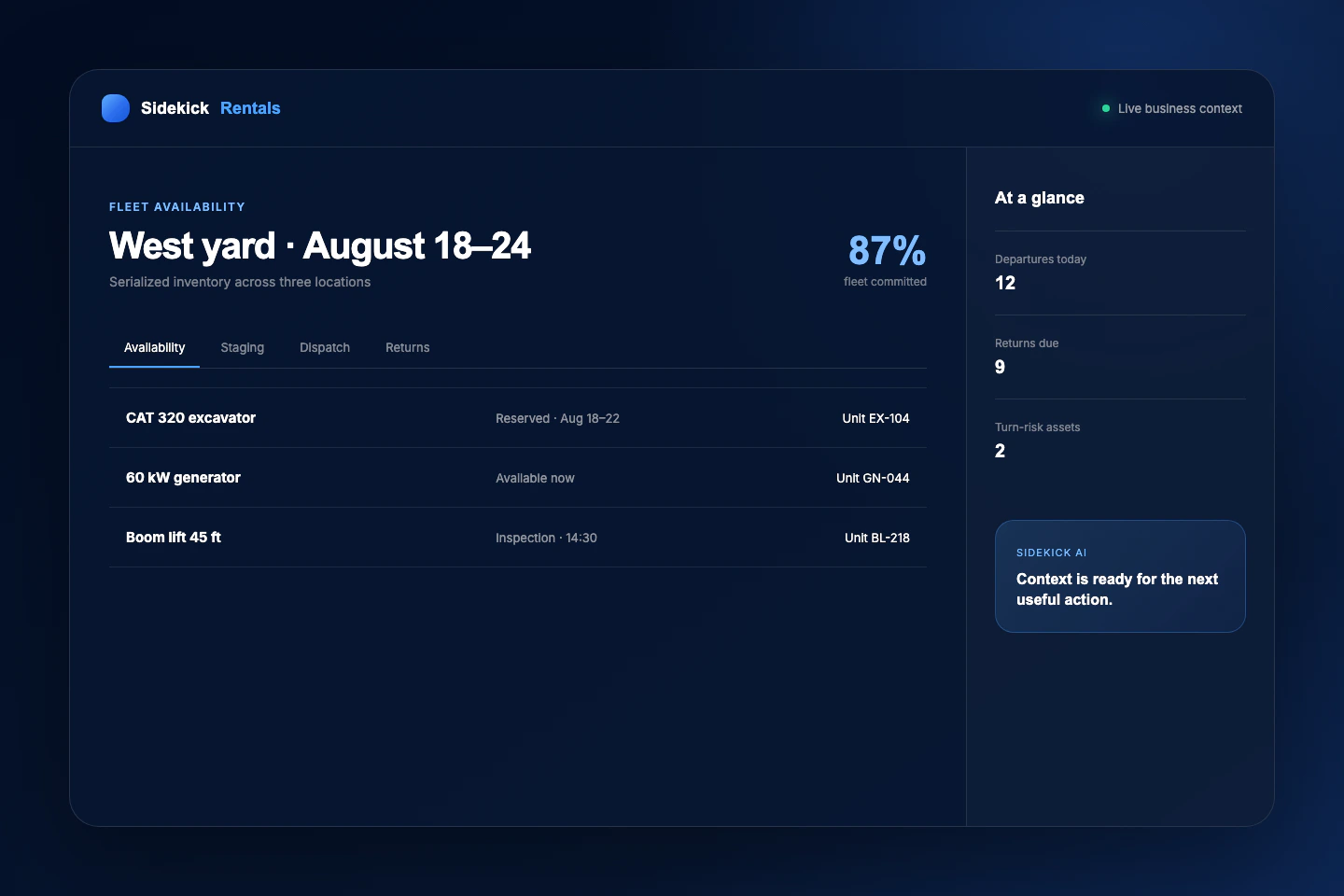Image resolution: width=1344 pixels, height=896 pixels.
Task: Select the CAT 320 excavator row
Action: tap(518, 418)
